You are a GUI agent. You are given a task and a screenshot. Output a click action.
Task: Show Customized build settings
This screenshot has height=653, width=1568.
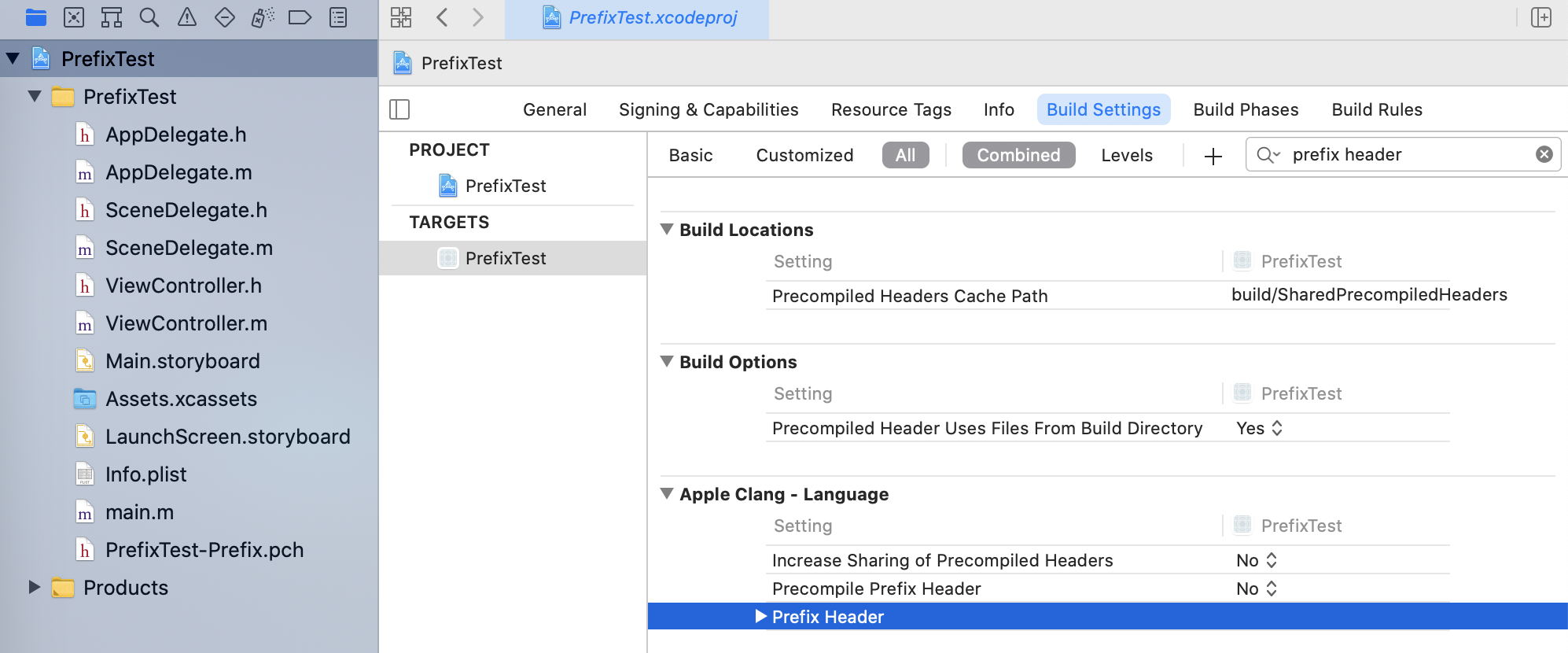pyautogui.click(x=804, y=155)
